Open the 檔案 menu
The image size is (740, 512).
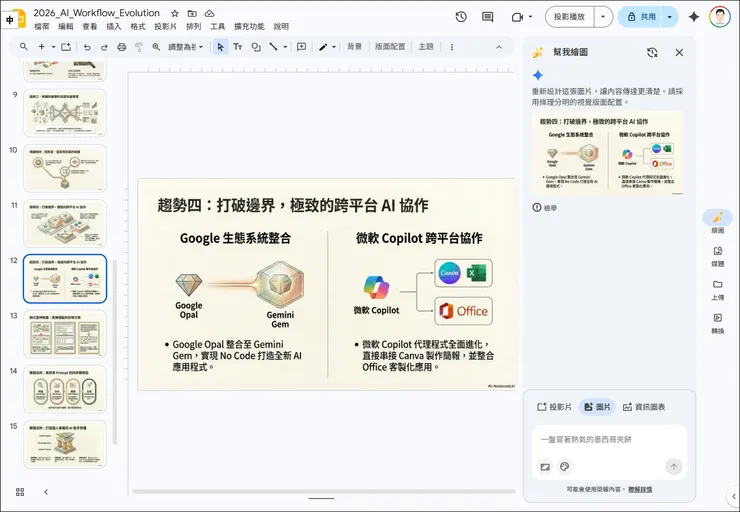point(42,26)
